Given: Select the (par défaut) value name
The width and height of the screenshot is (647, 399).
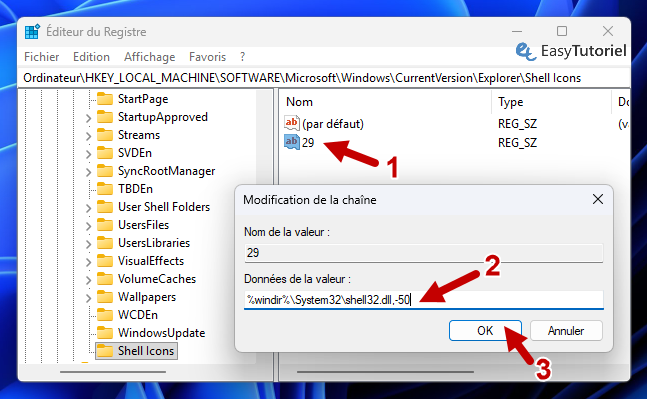Looking at the screenshot, I should pyautogui.click(x=333, y=124).
